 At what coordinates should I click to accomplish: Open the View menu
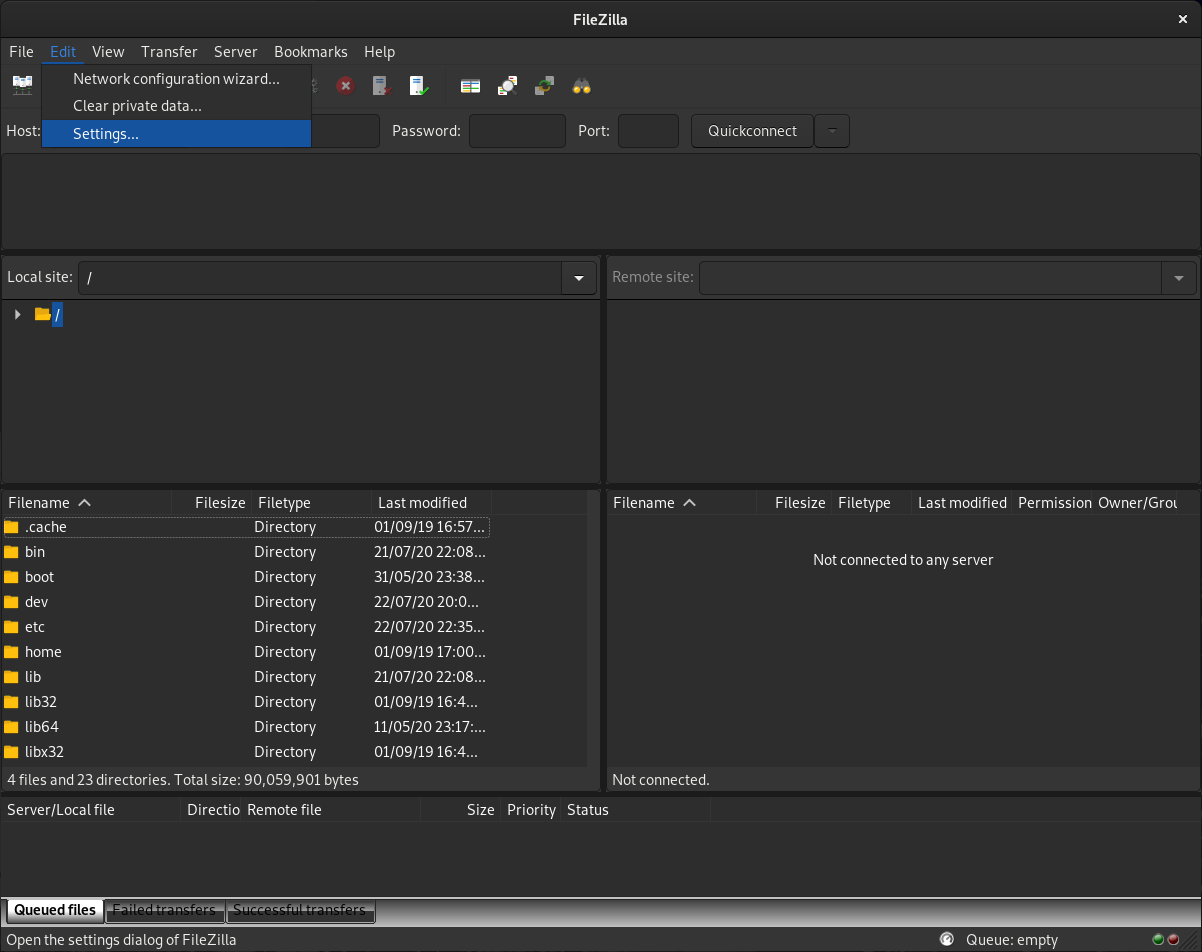pyautogui.click(x=108, y=52)
